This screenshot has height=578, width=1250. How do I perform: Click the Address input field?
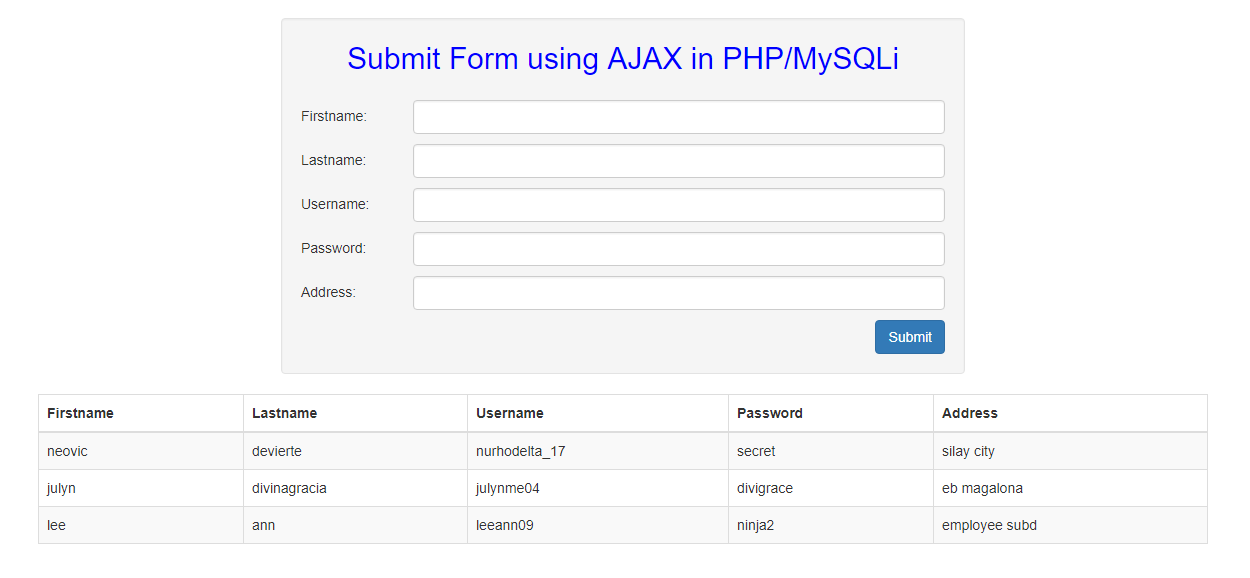678,293
